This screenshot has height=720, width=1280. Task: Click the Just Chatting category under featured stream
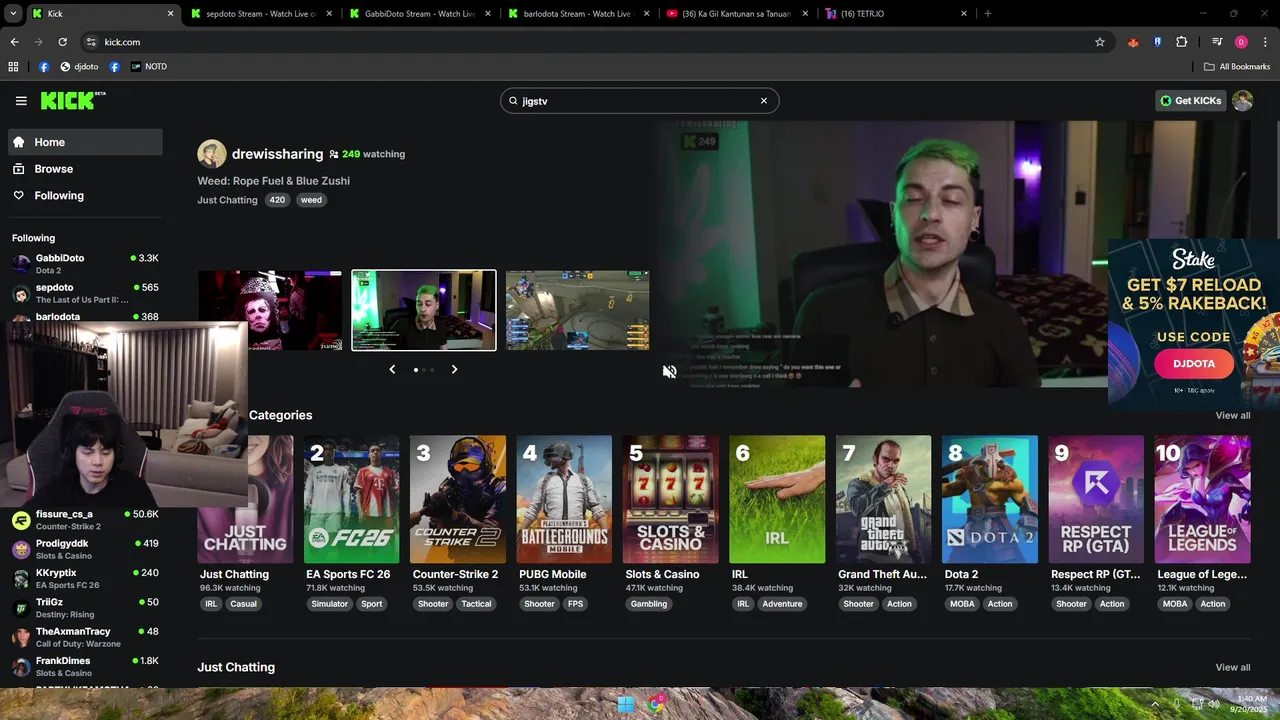click(227, 200)
